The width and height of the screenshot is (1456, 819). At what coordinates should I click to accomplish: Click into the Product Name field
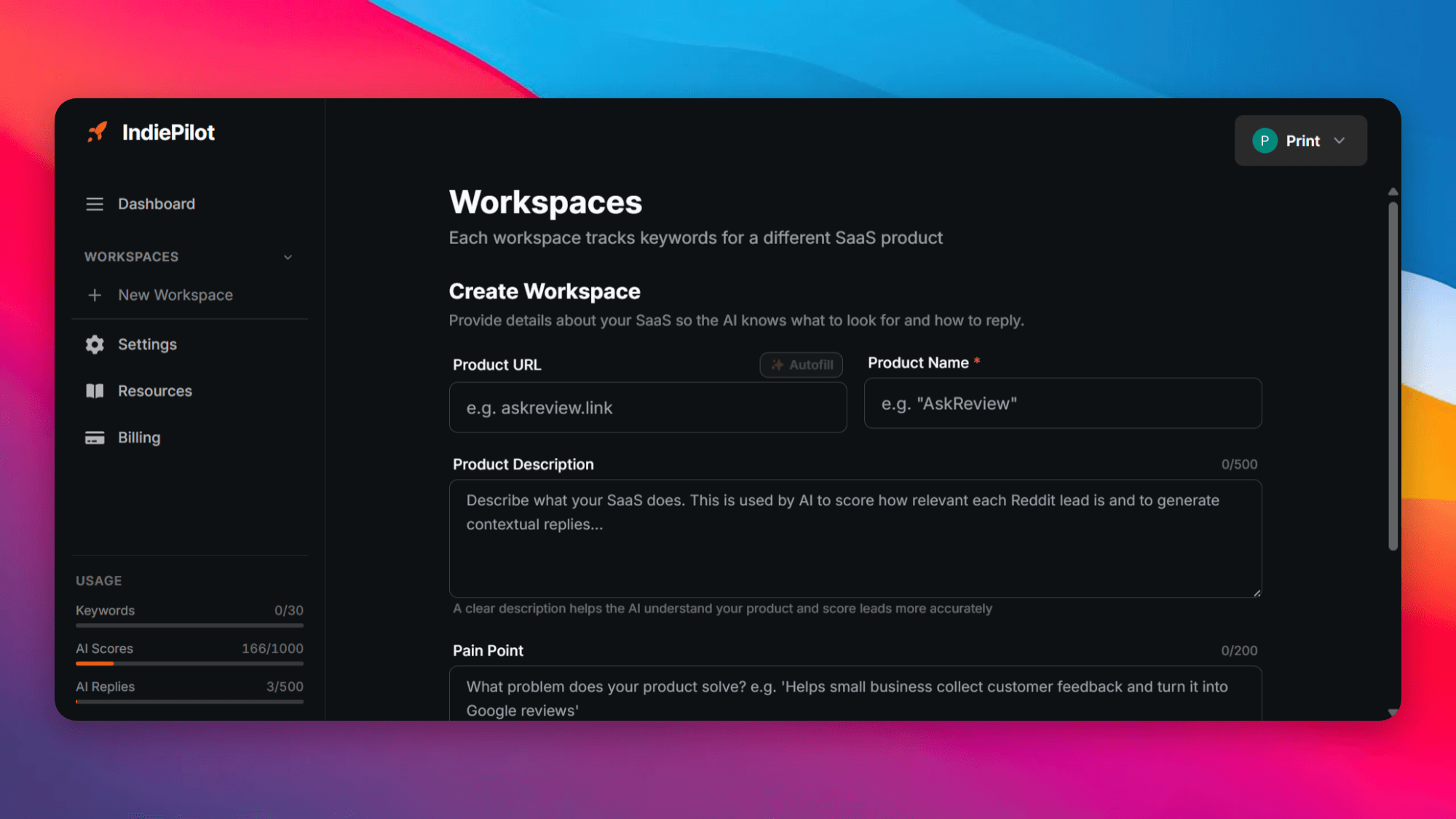pyautogui.click(x=1062, y=403)
